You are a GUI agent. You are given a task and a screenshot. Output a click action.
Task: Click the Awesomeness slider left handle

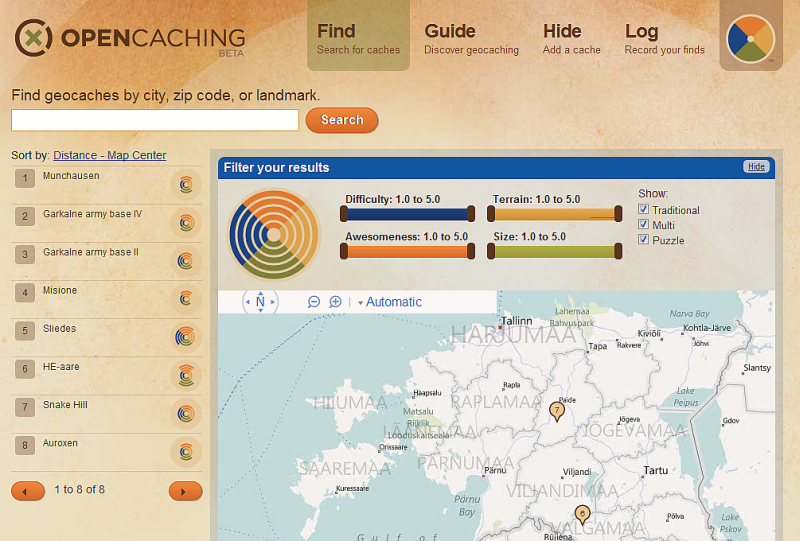click(x=344, y=251)
